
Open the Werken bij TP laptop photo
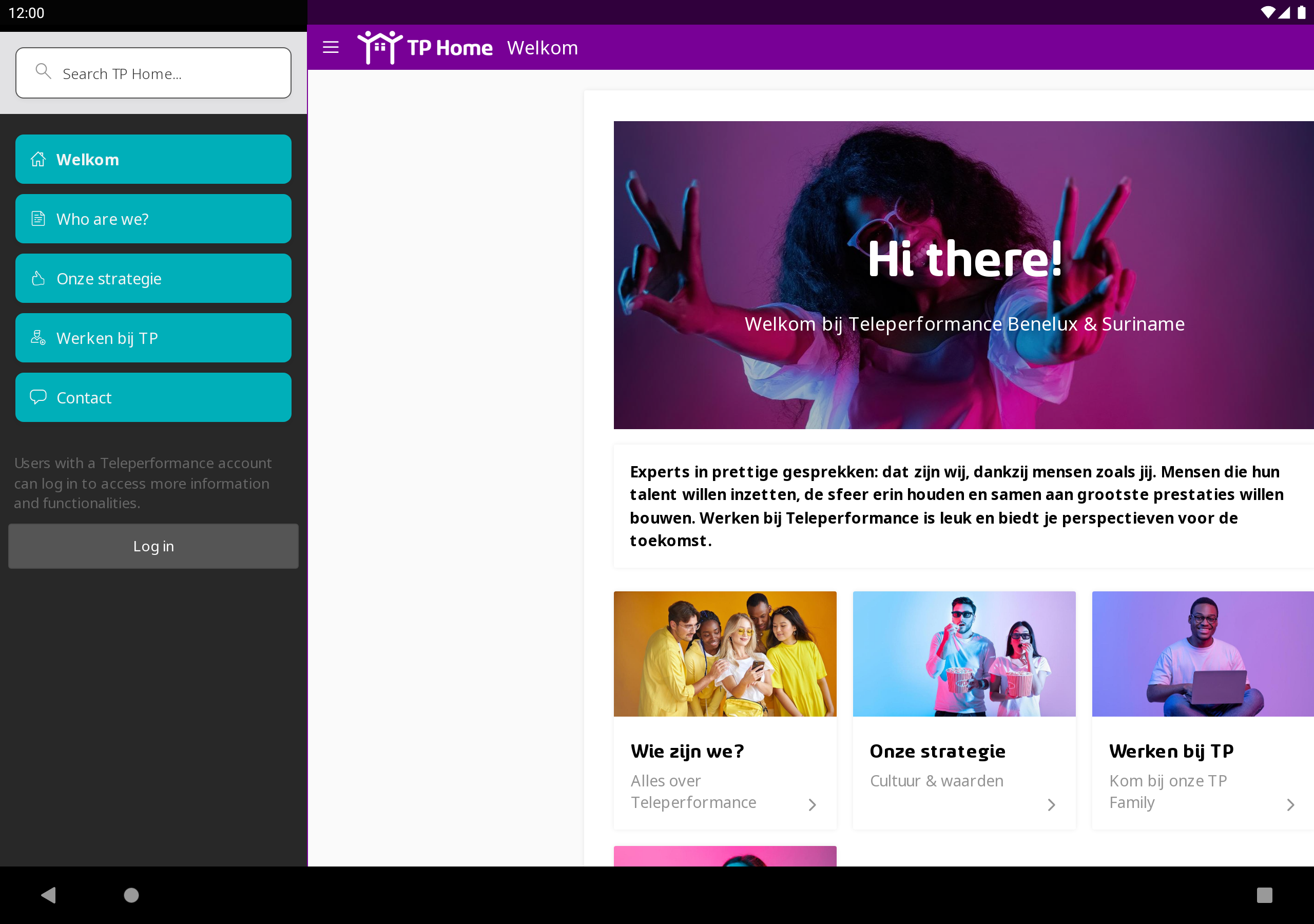tap(1203, 654)
